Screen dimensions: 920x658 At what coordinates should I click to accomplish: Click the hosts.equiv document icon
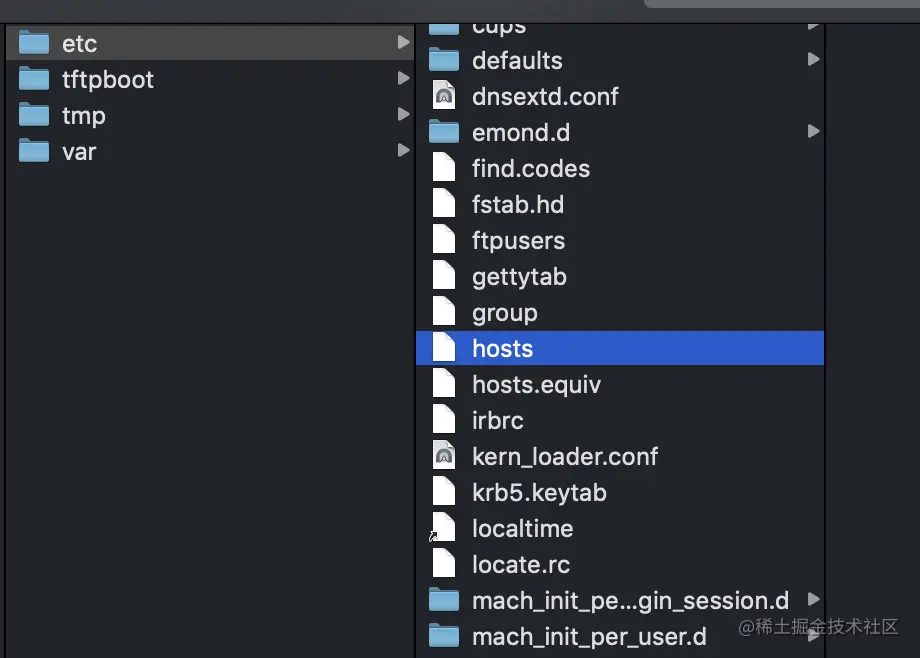pos(444,383)
